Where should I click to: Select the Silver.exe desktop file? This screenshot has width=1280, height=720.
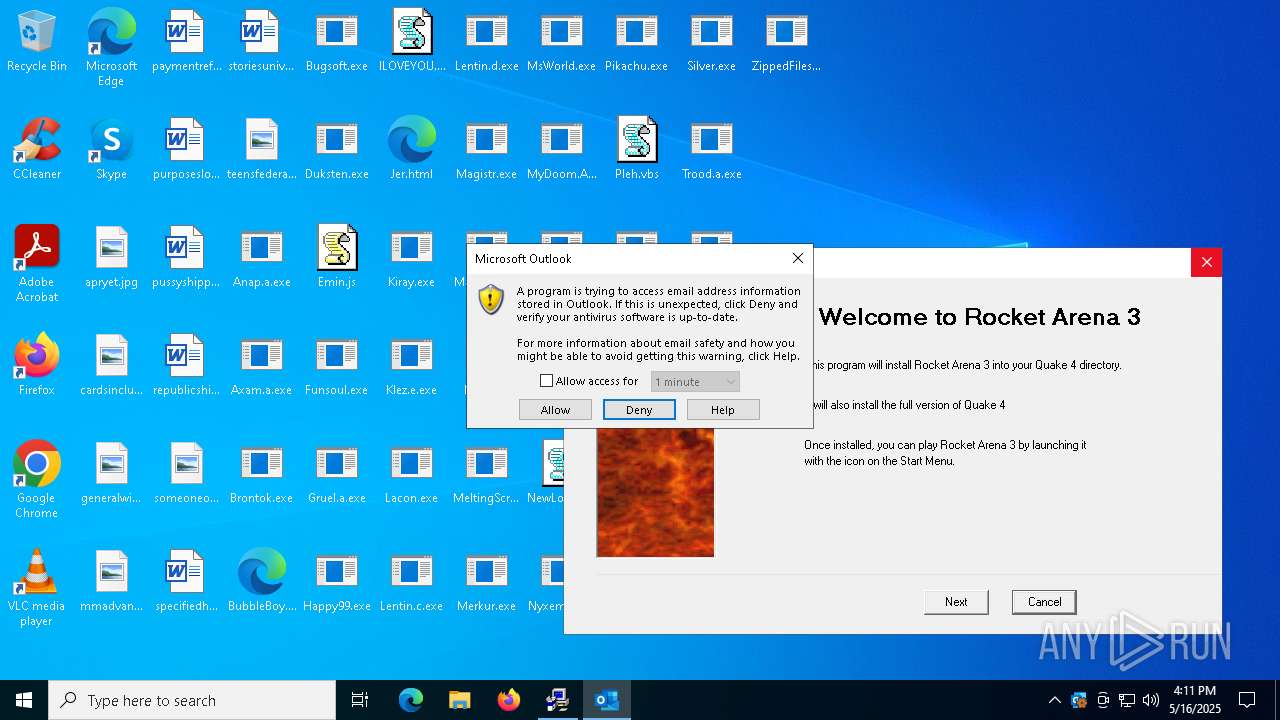click(712, 41)
